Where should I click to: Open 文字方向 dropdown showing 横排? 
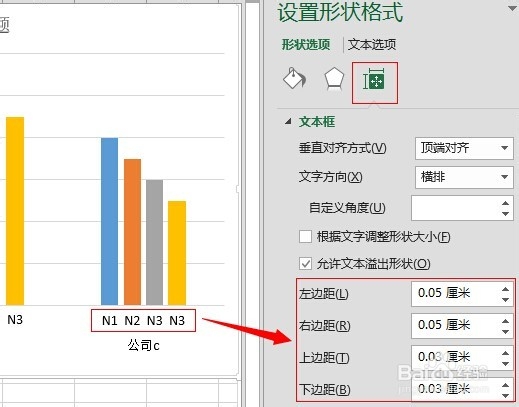pos(464,177)
